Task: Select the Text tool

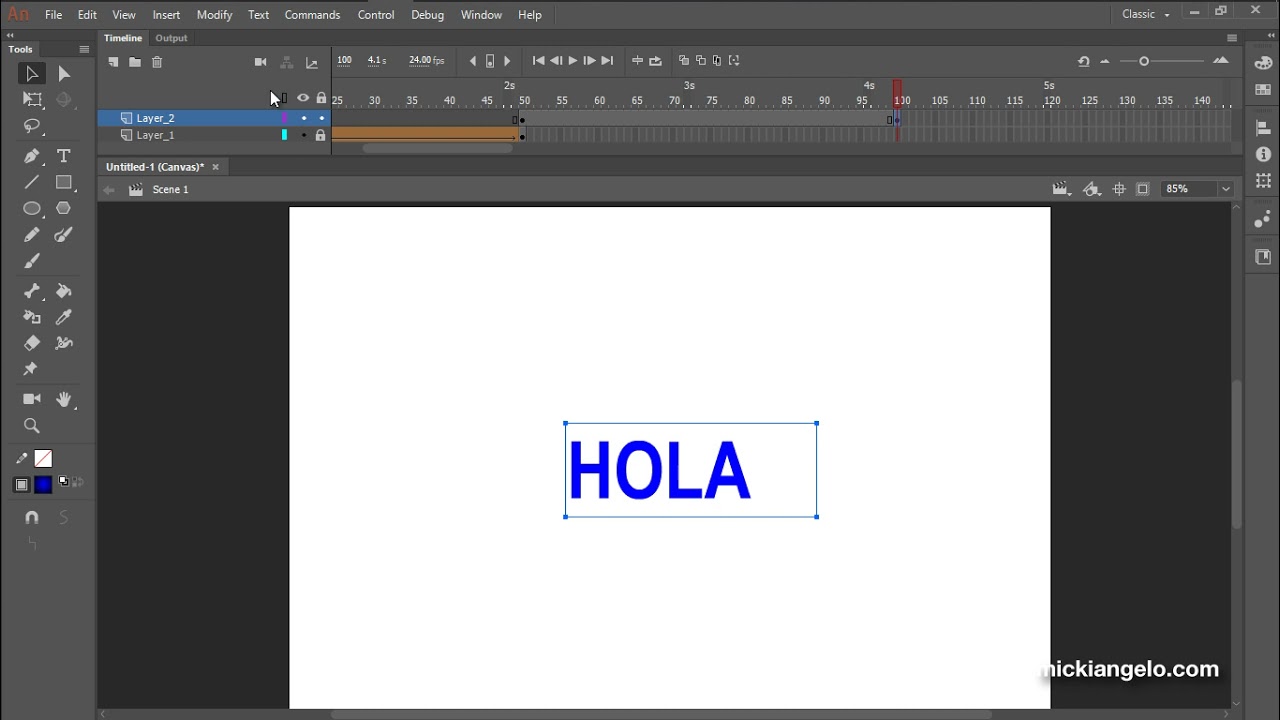Action: pos(64,156)
